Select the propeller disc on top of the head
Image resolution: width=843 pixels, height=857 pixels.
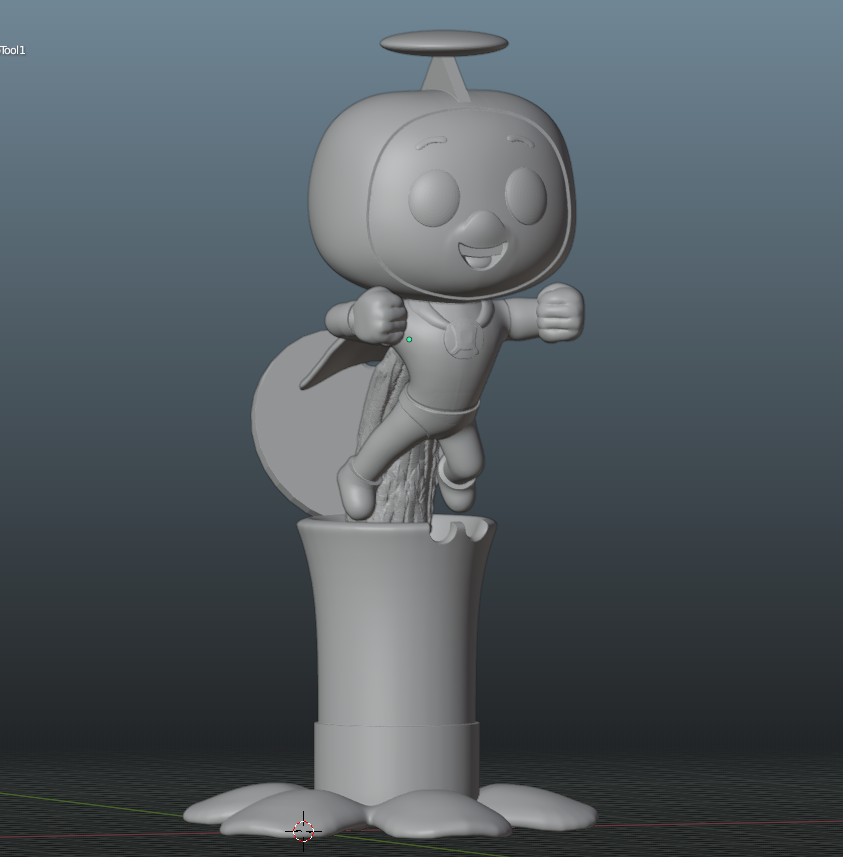coord(444,43)
